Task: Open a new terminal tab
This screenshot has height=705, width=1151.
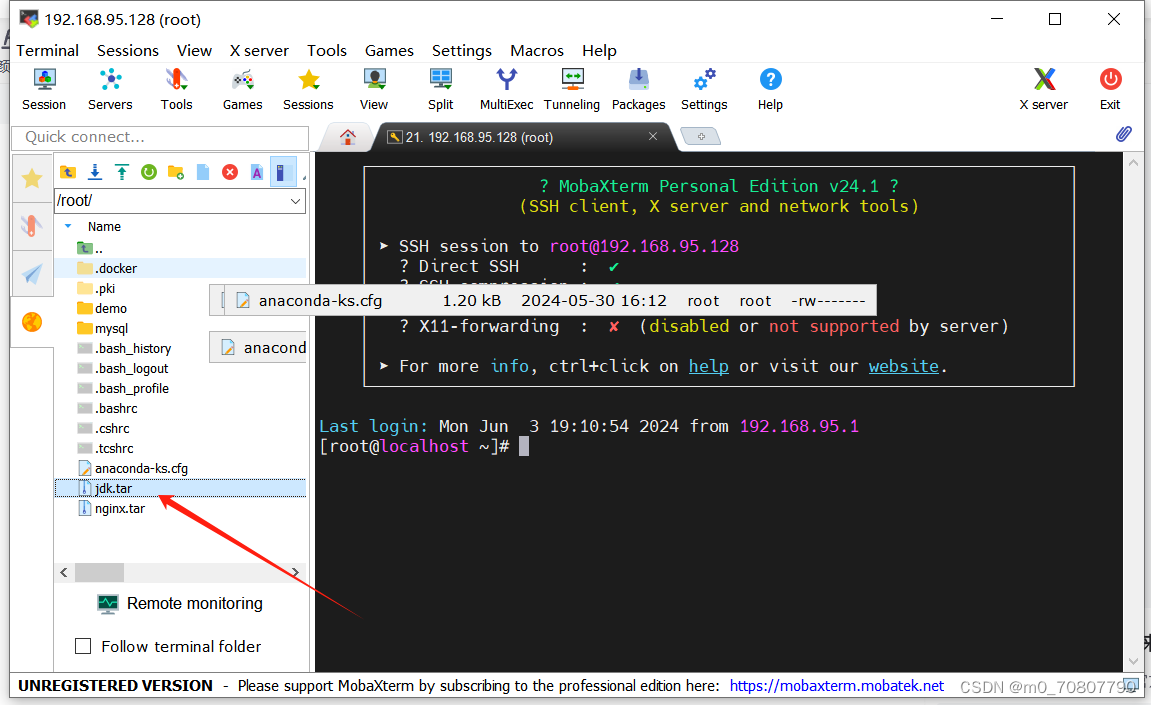Action: coord(700,136)
